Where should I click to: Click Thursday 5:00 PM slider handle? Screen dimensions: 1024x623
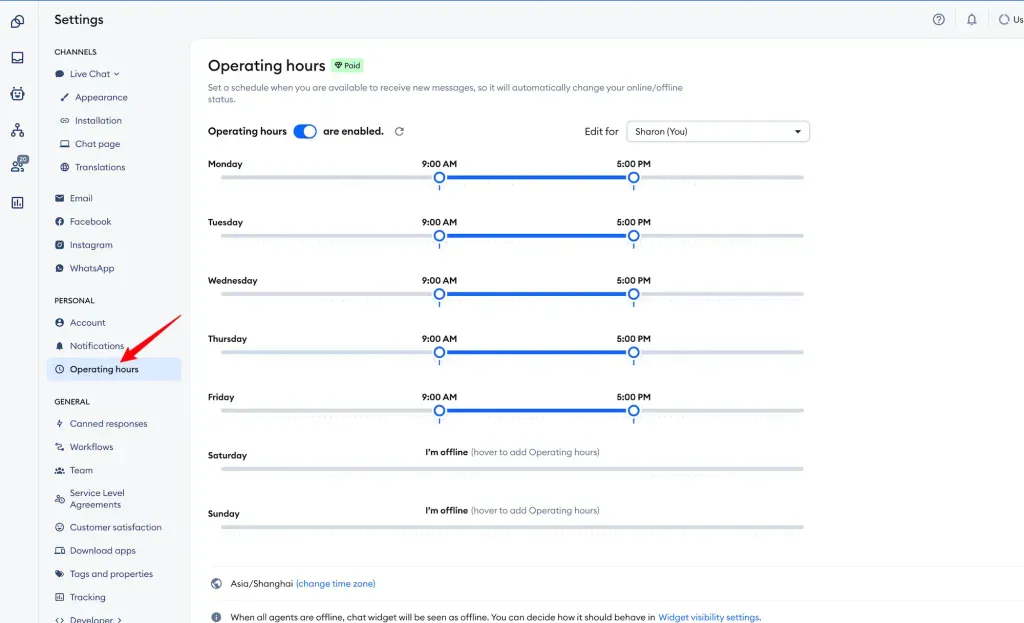(633, 353)
